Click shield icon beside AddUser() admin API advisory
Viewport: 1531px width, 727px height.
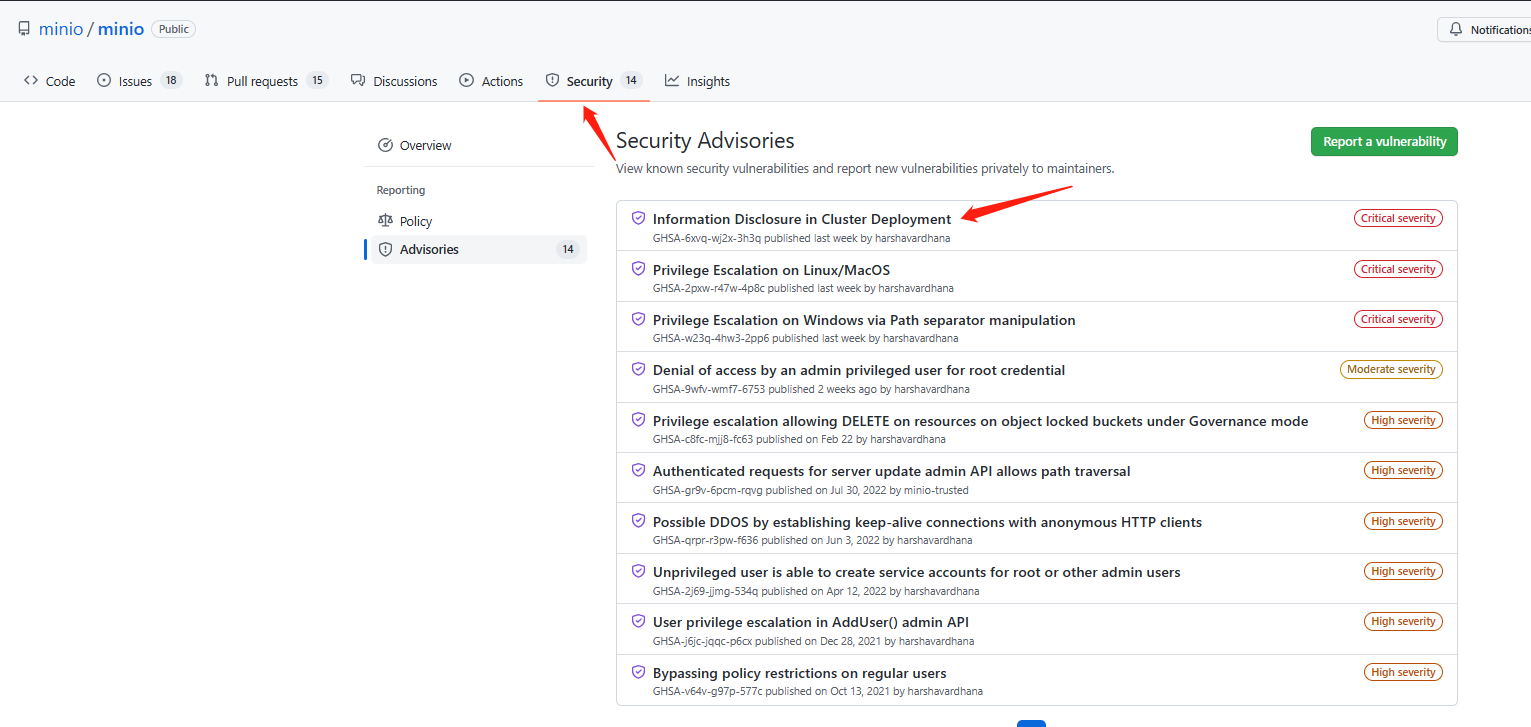click(x=638, y=621)
